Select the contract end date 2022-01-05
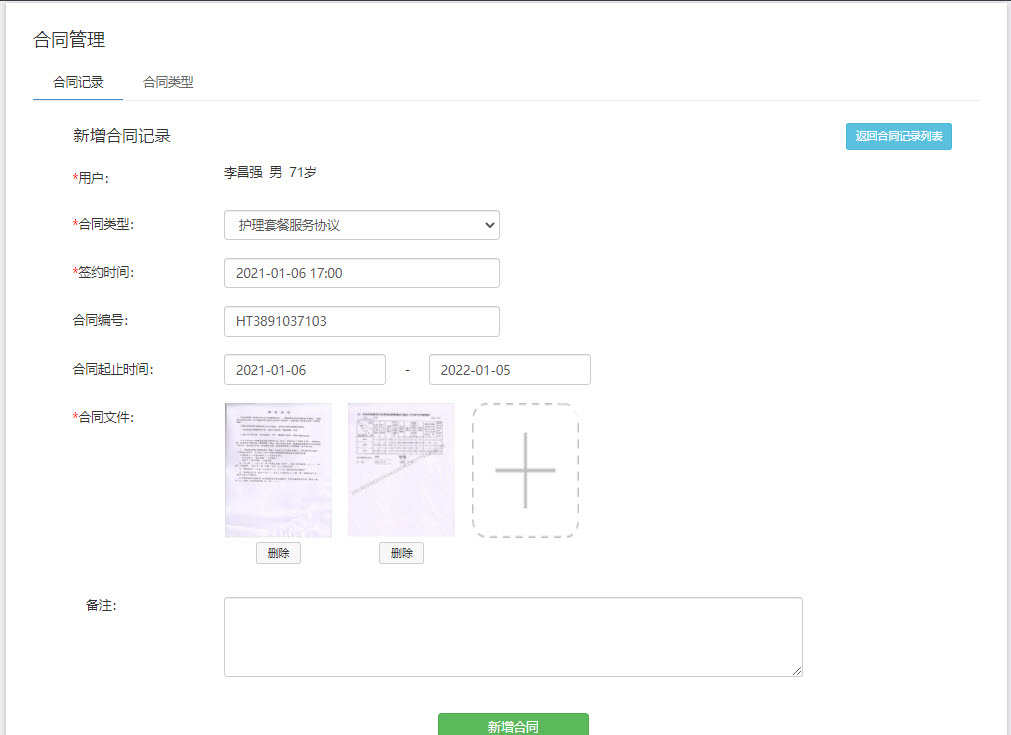The image size is (1011, 735). pyautogui.click(x=510, y=369)
